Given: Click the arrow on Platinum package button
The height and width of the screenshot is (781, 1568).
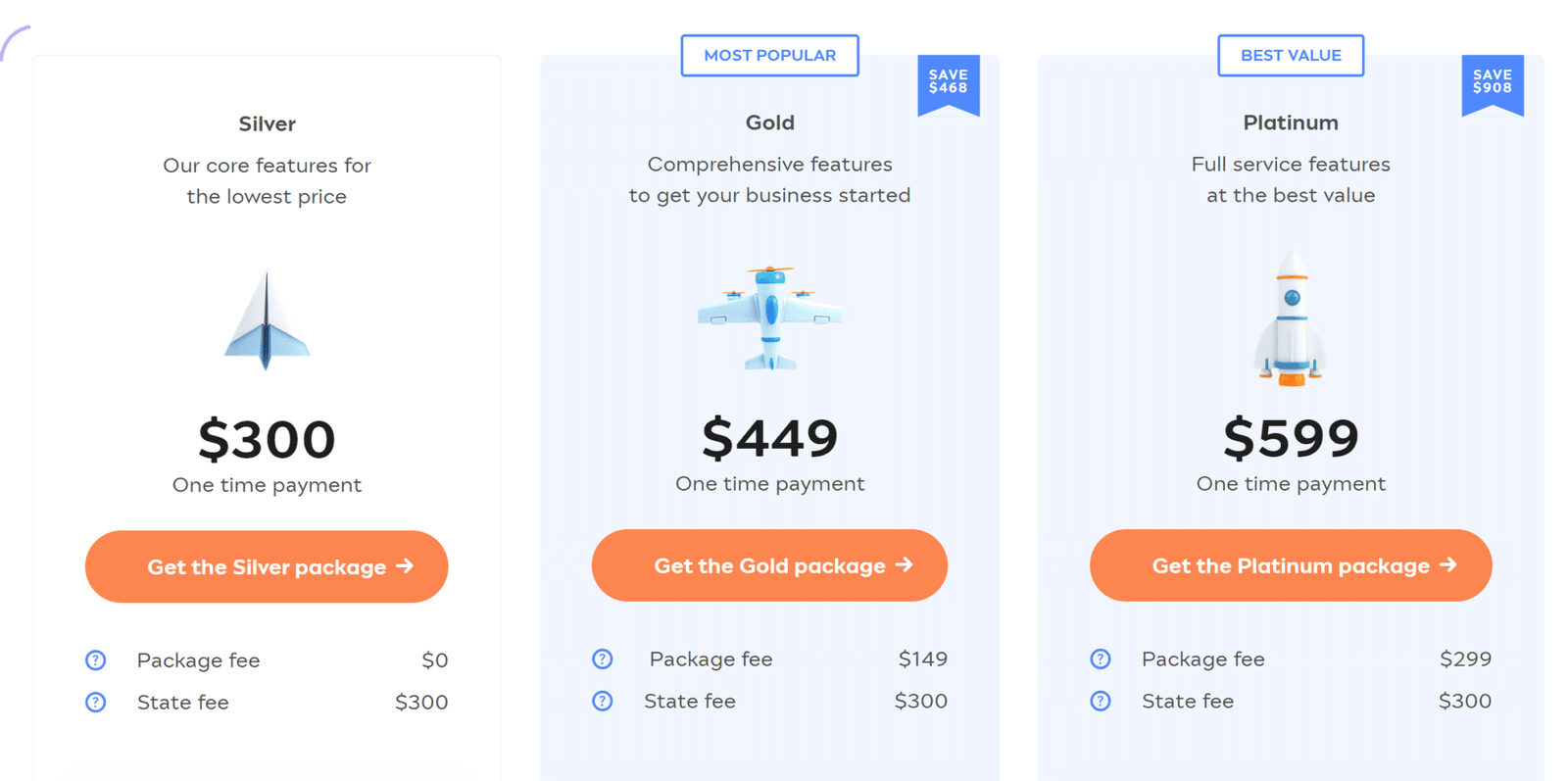Looking at the screenshot, I should 1448,565.
